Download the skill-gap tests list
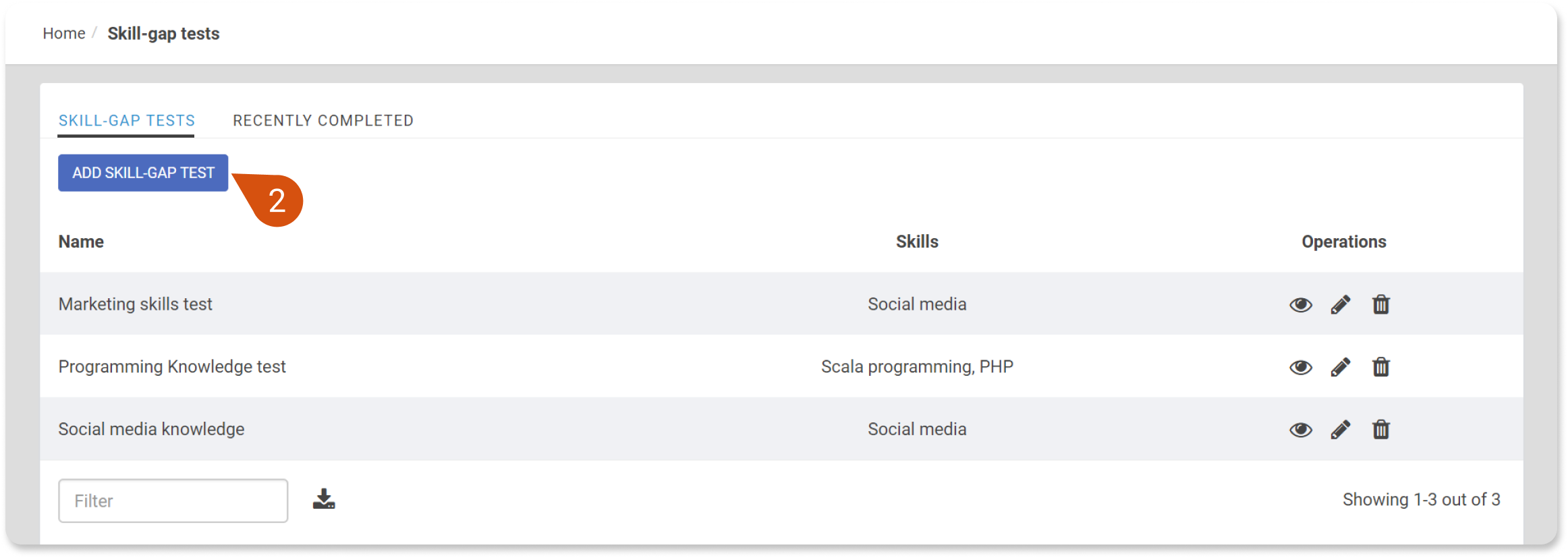 coord(324,499)
